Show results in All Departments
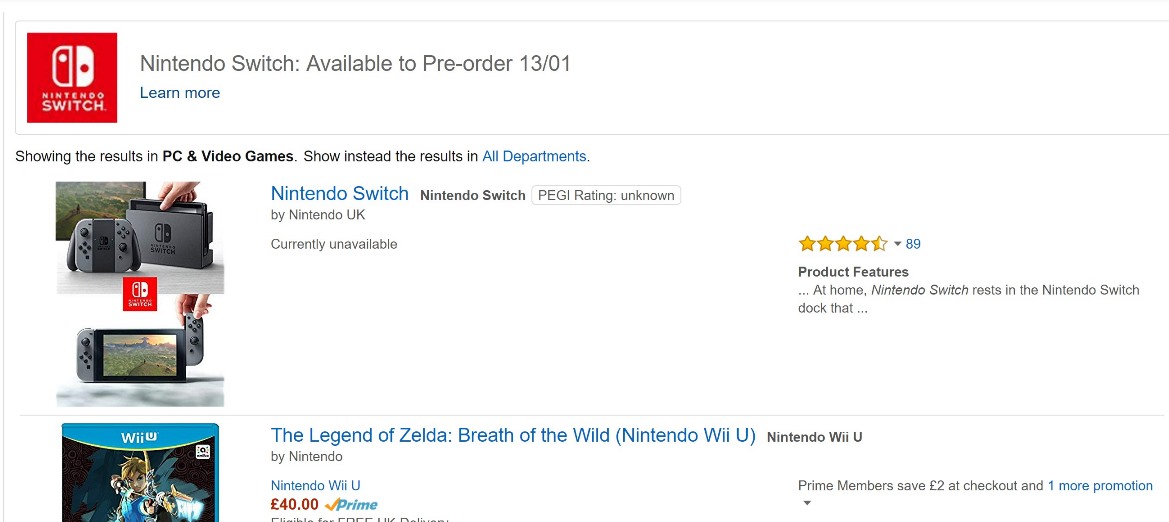The width and height of the screenshot is (1169, 522). pos(535,156)
